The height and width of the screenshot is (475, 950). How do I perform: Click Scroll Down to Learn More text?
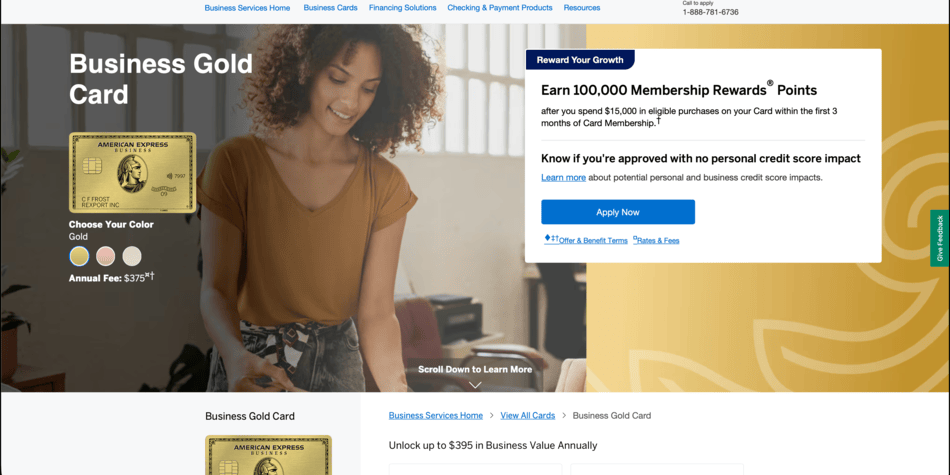tap(475, 369)
